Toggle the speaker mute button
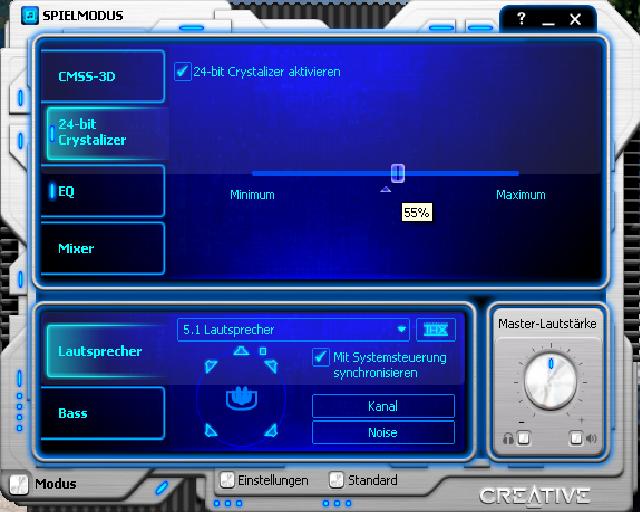The height and width of the screenshot is (512, 640). [x=576, y=438]
